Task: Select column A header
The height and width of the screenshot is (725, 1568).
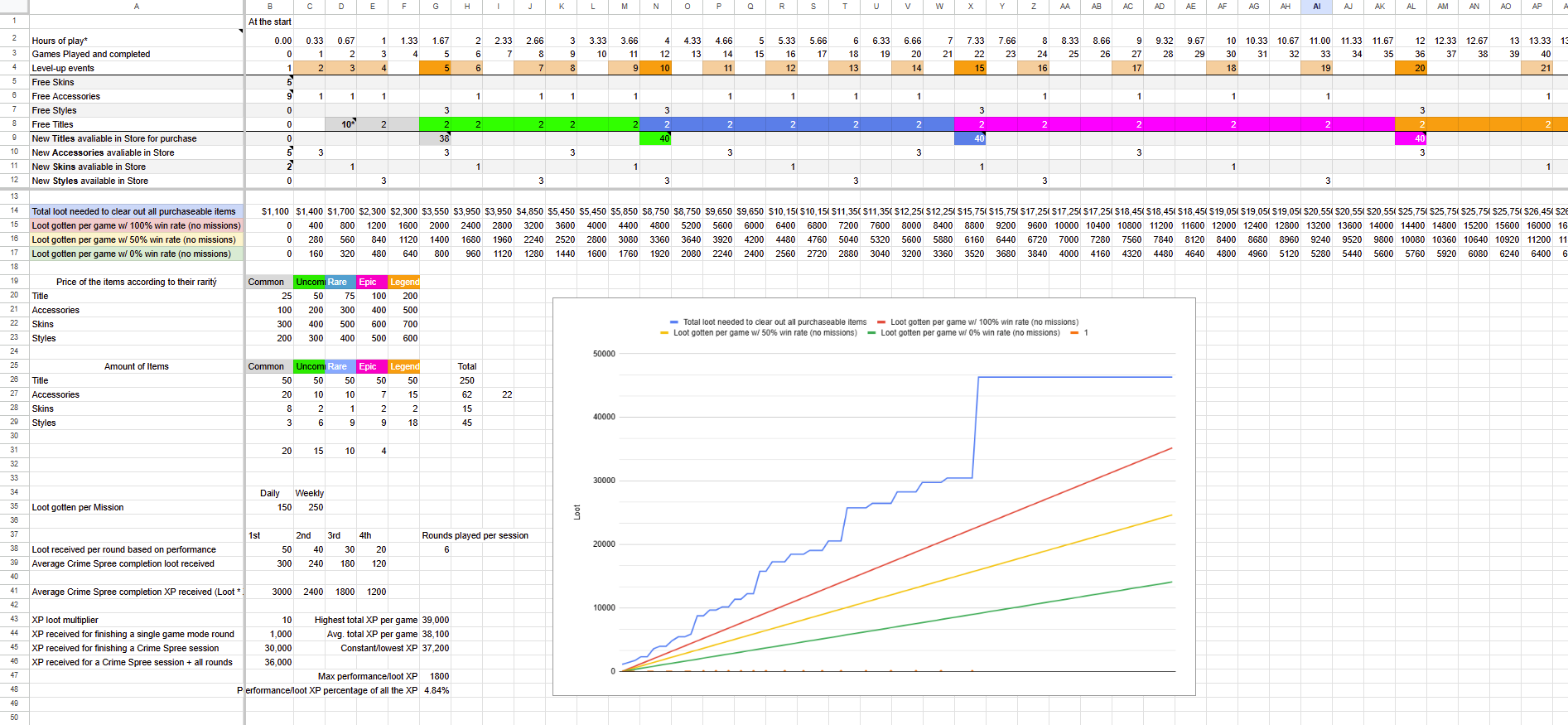Action: pos(137,6)
